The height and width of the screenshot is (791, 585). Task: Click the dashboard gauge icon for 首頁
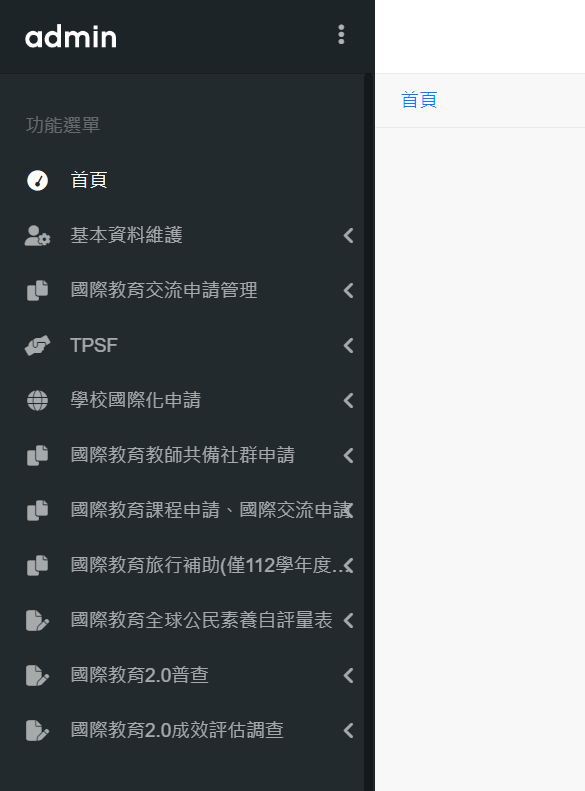click(x=37, y=180)
